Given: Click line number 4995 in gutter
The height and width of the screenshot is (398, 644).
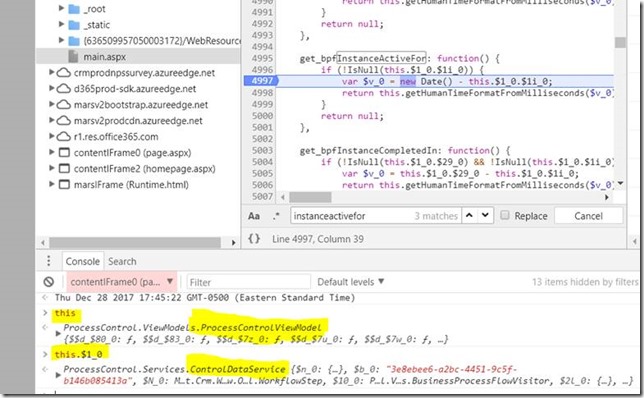Looking at the screenshot, I should [262, 58].
